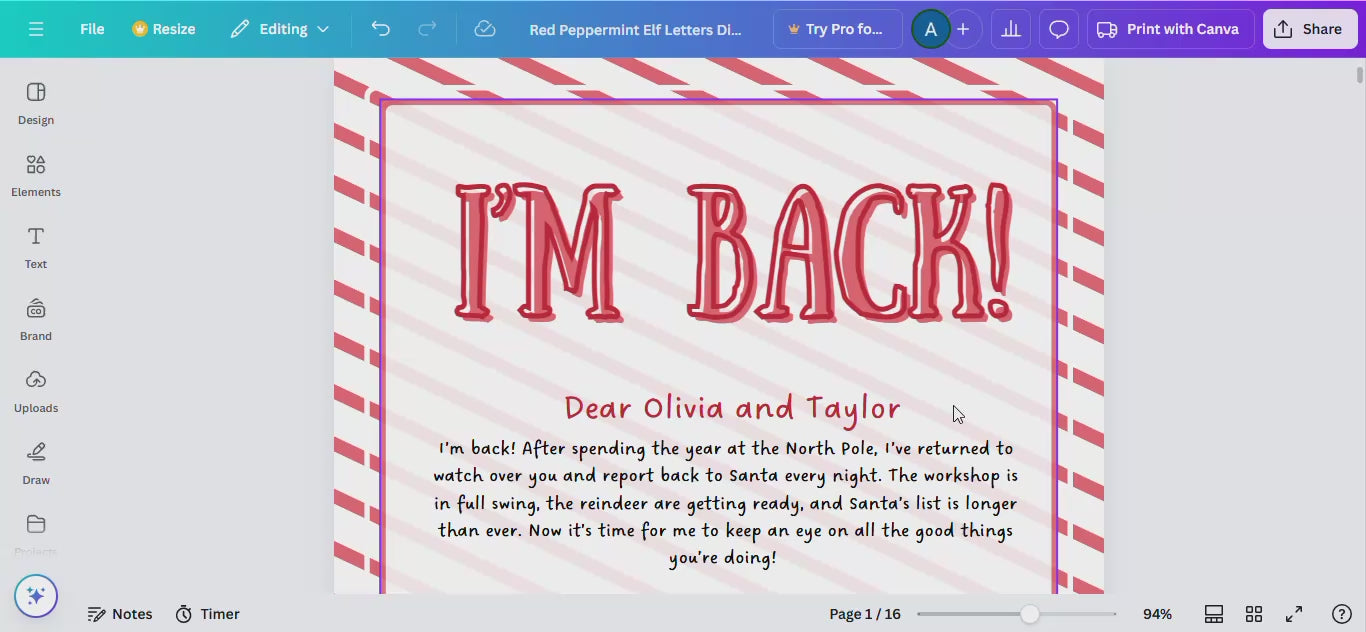Add collaborator with plus button
This screenshot has height=632, width=1366.
[x=963, y=29]
